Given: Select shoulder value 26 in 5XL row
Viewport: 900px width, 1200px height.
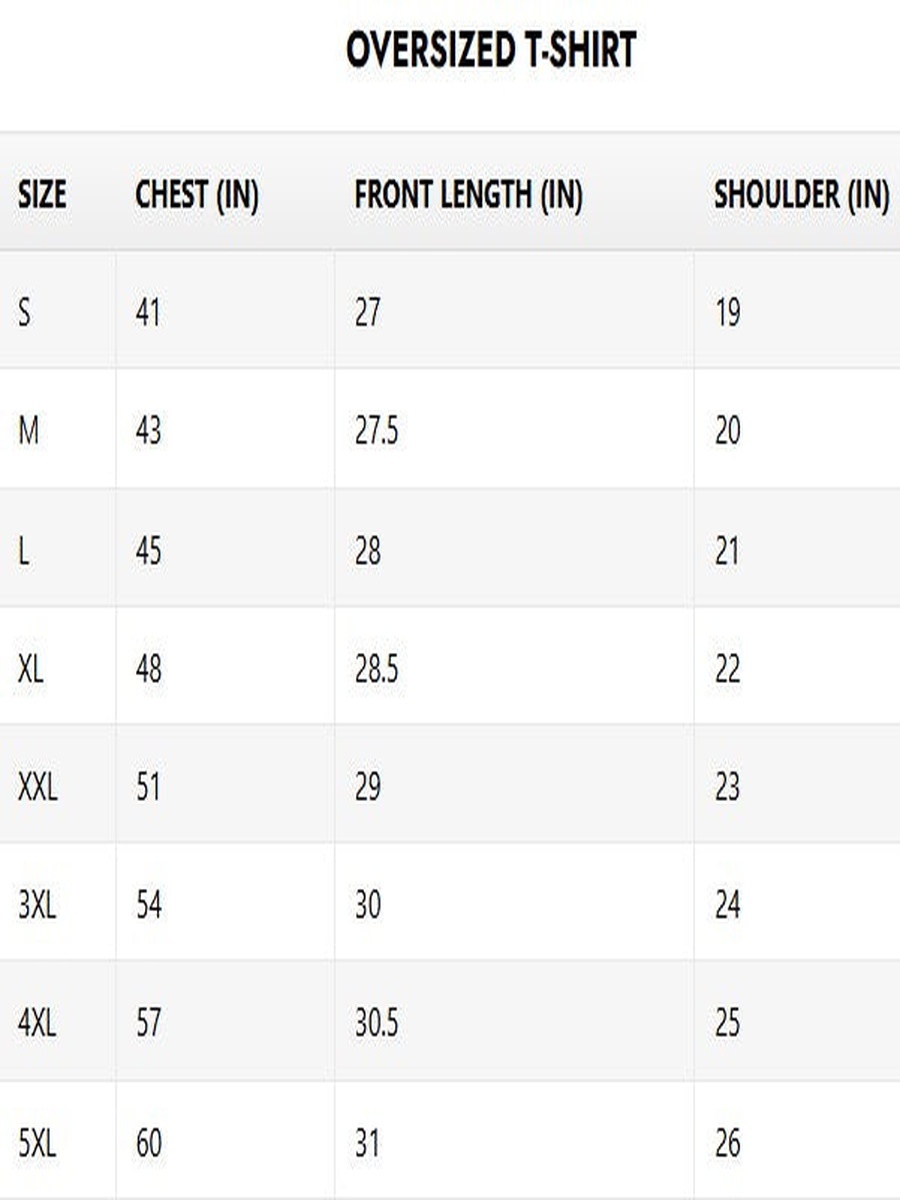Looking at the screenshot, I should (727, 1142).
